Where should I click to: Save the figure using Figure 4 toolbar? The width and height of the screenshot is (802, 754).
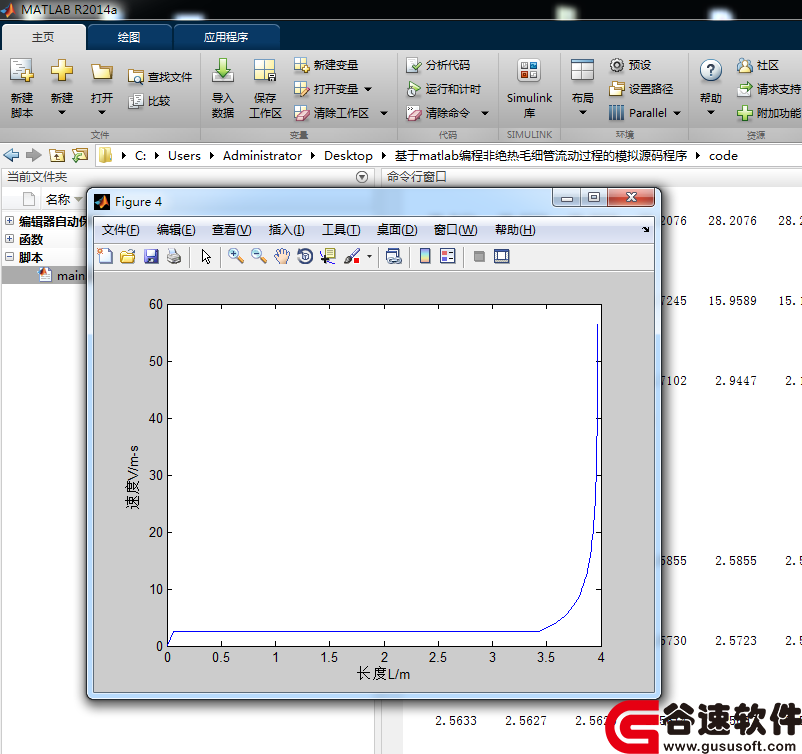point(151,256)
